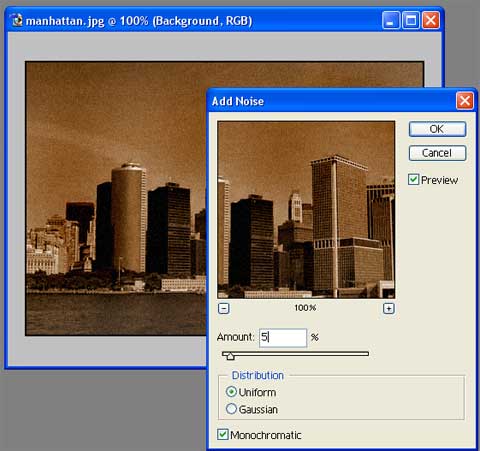The width and height of the screenshot is (480, 451).
Task: Cancel the Add Noise filter
Action: (437, 153)
